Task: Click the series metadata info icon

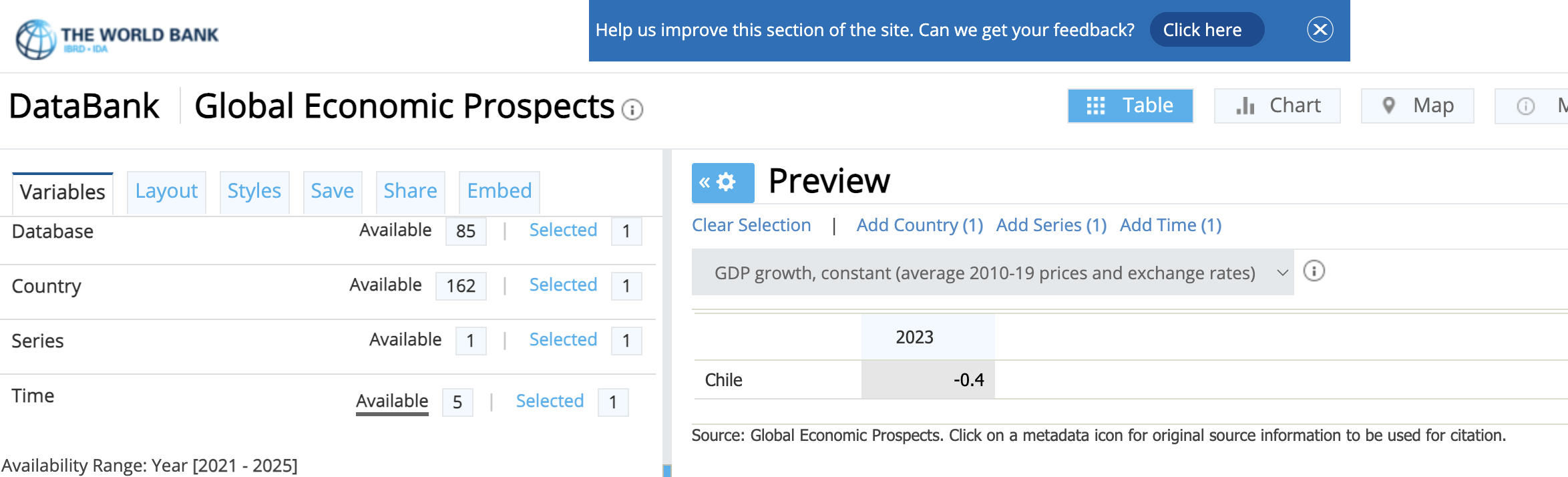Action: pos(1314,271)
